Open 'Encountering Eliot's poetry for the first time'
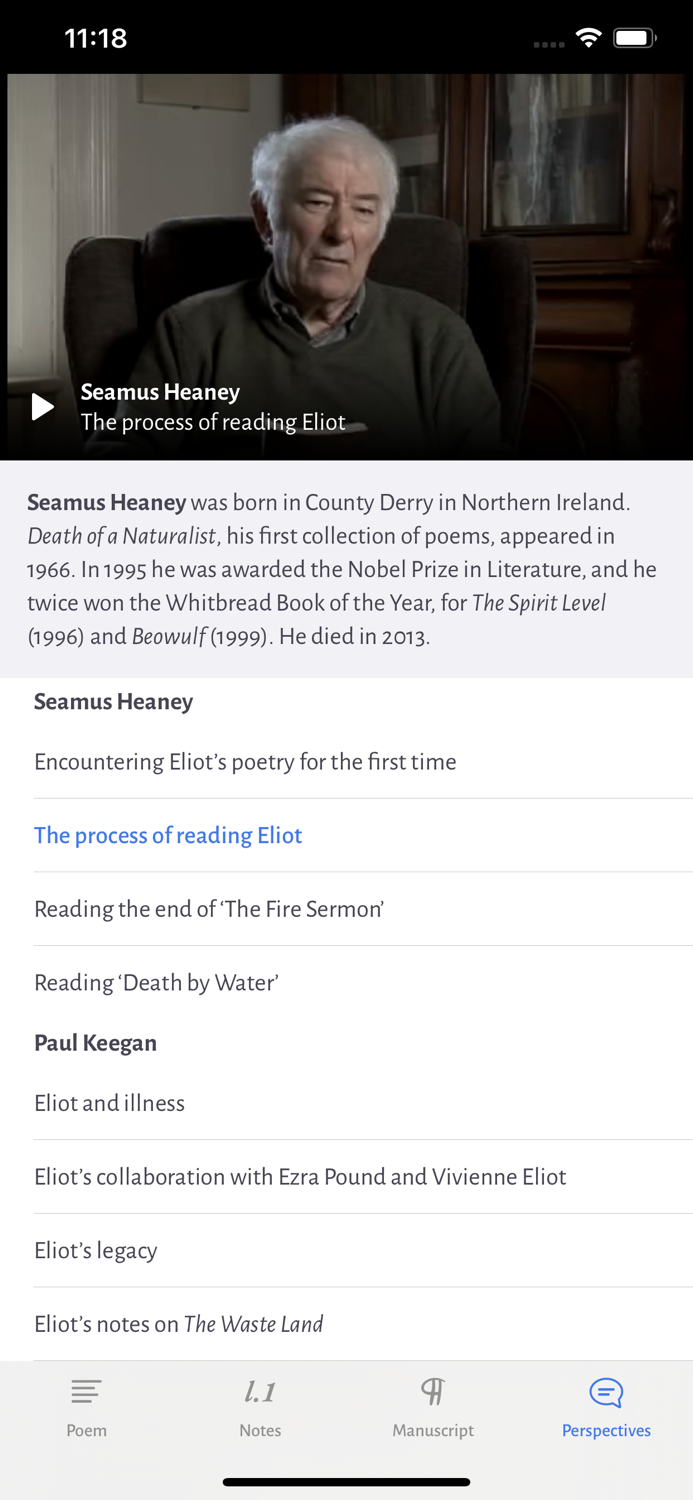This screenshot has height=1500, width=693. [x=245, y=762]
